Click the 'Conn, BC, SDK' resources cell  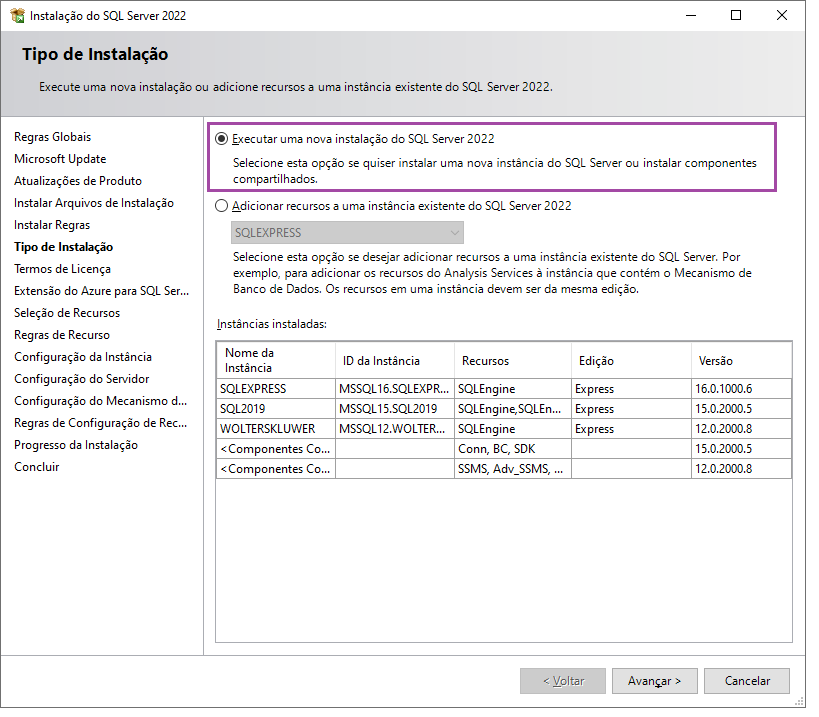point(513,449)
